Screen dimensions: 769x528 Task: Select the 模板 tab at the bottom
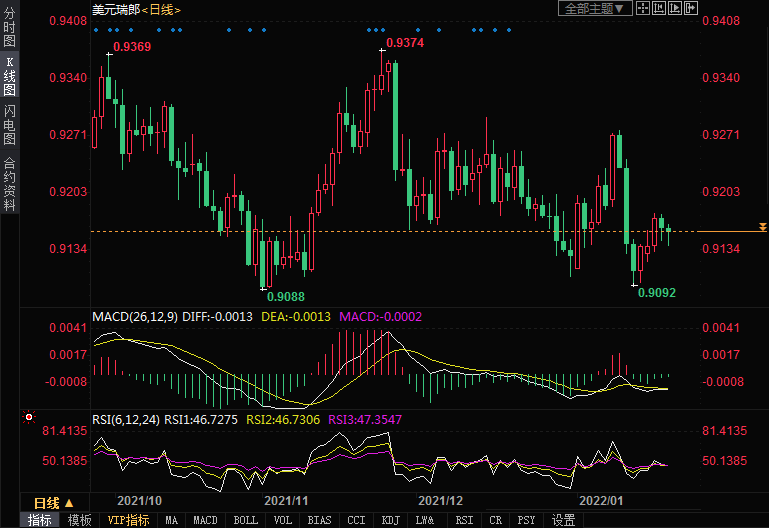[79, 520]
